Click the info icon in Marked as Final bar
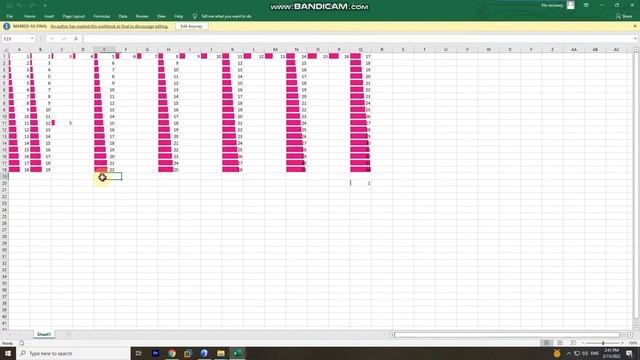The height and width of the screenshot is (360, 640). tap(7, 26)
